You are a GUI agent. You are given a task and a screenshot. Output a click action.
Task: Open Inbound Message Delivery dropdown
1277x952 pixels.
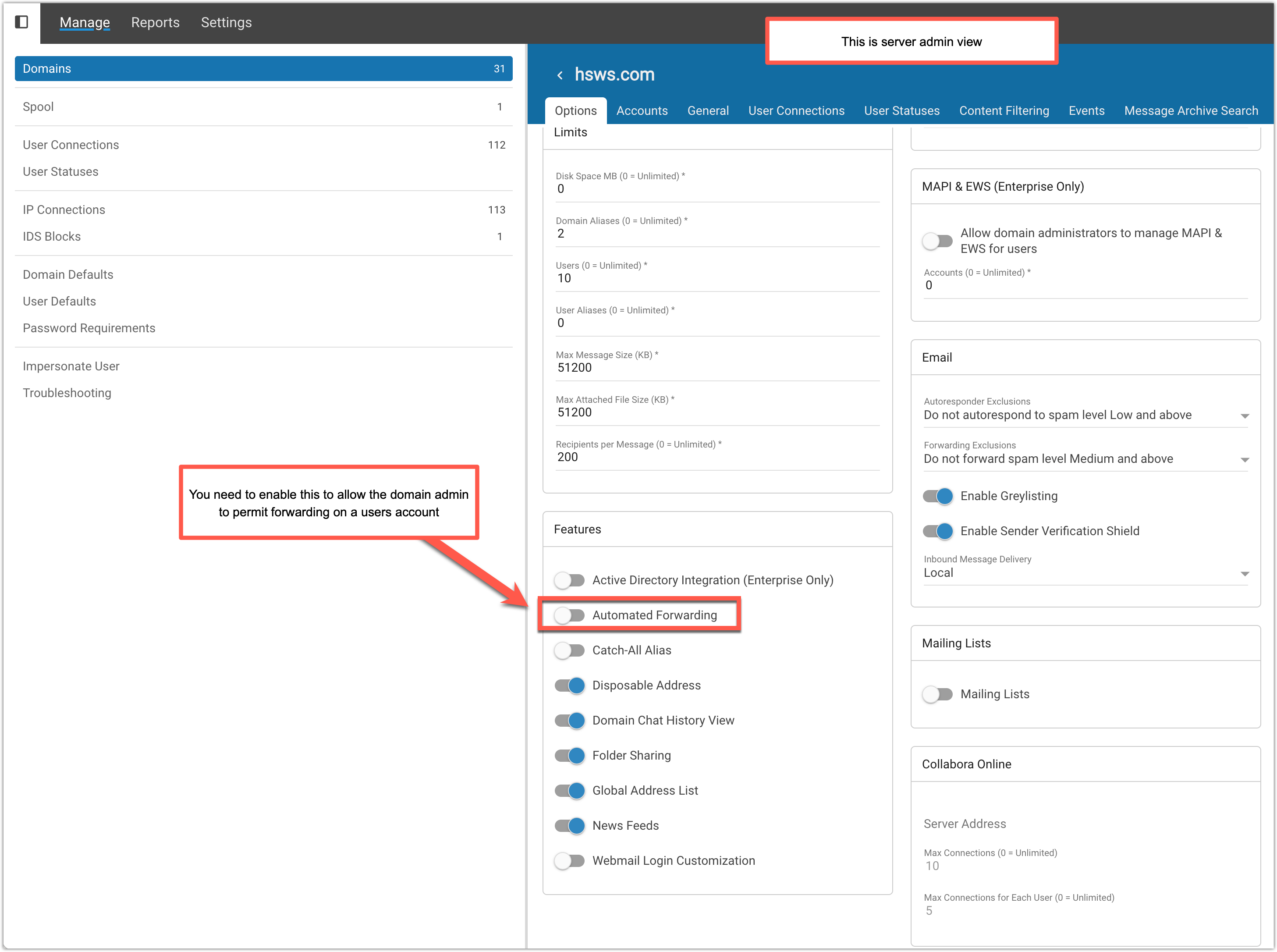click(1085, 573)
